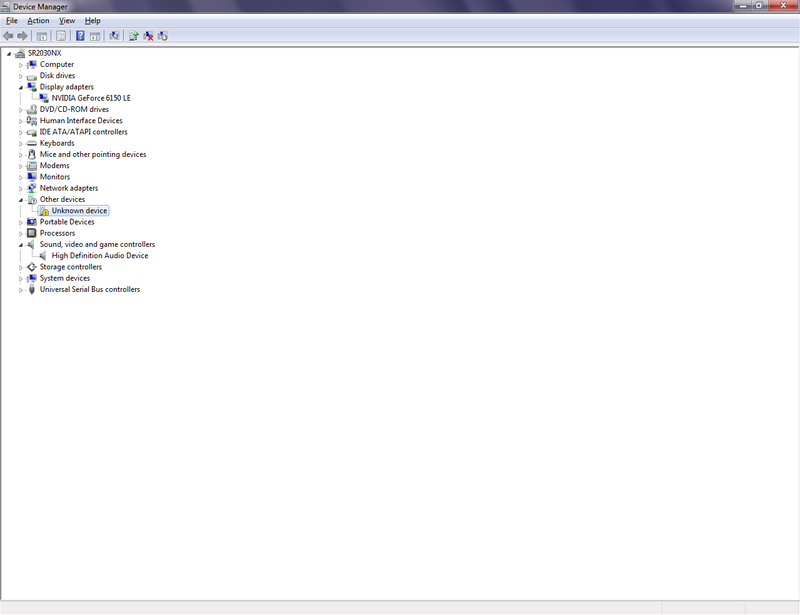This screenshot has width=800, height=615.
Task: Select NVIDIA GeForce 6150 LE device
Action: 91,98
